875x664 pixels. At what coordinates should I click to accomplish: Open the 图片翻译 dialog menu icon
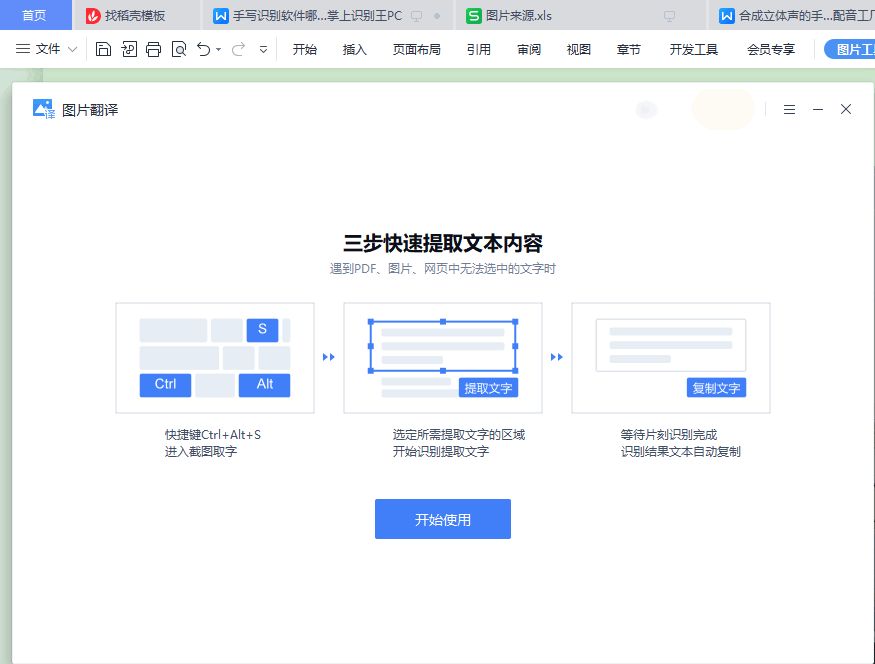point(789,109)
